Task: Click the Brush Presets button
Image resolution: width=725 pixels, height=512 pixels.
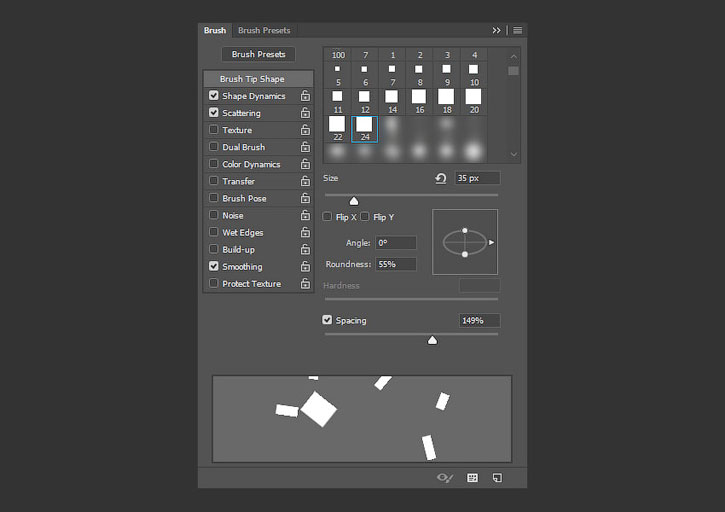Action: pos(258,54)
